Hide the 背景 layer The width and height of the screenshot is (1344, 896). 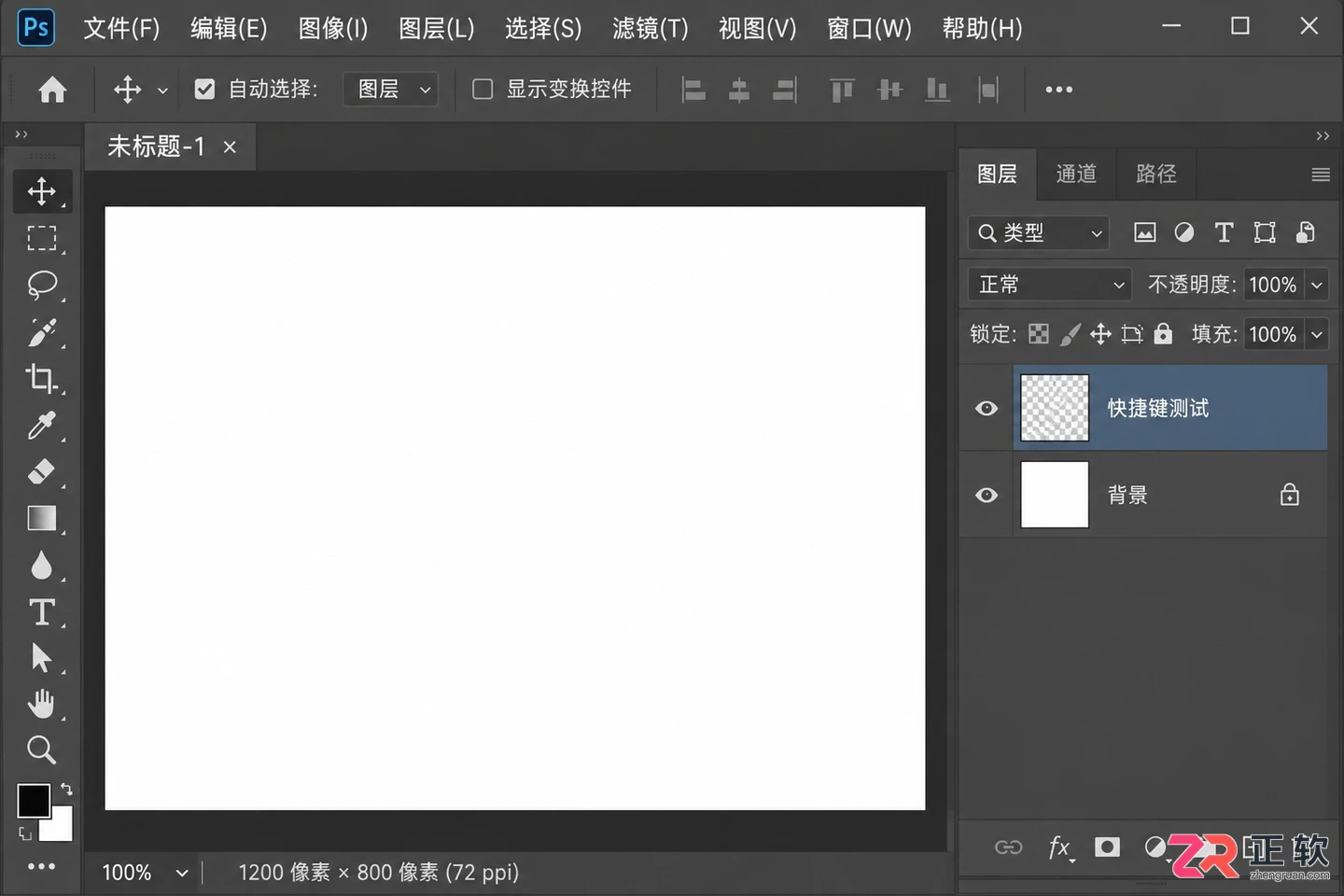987,495
